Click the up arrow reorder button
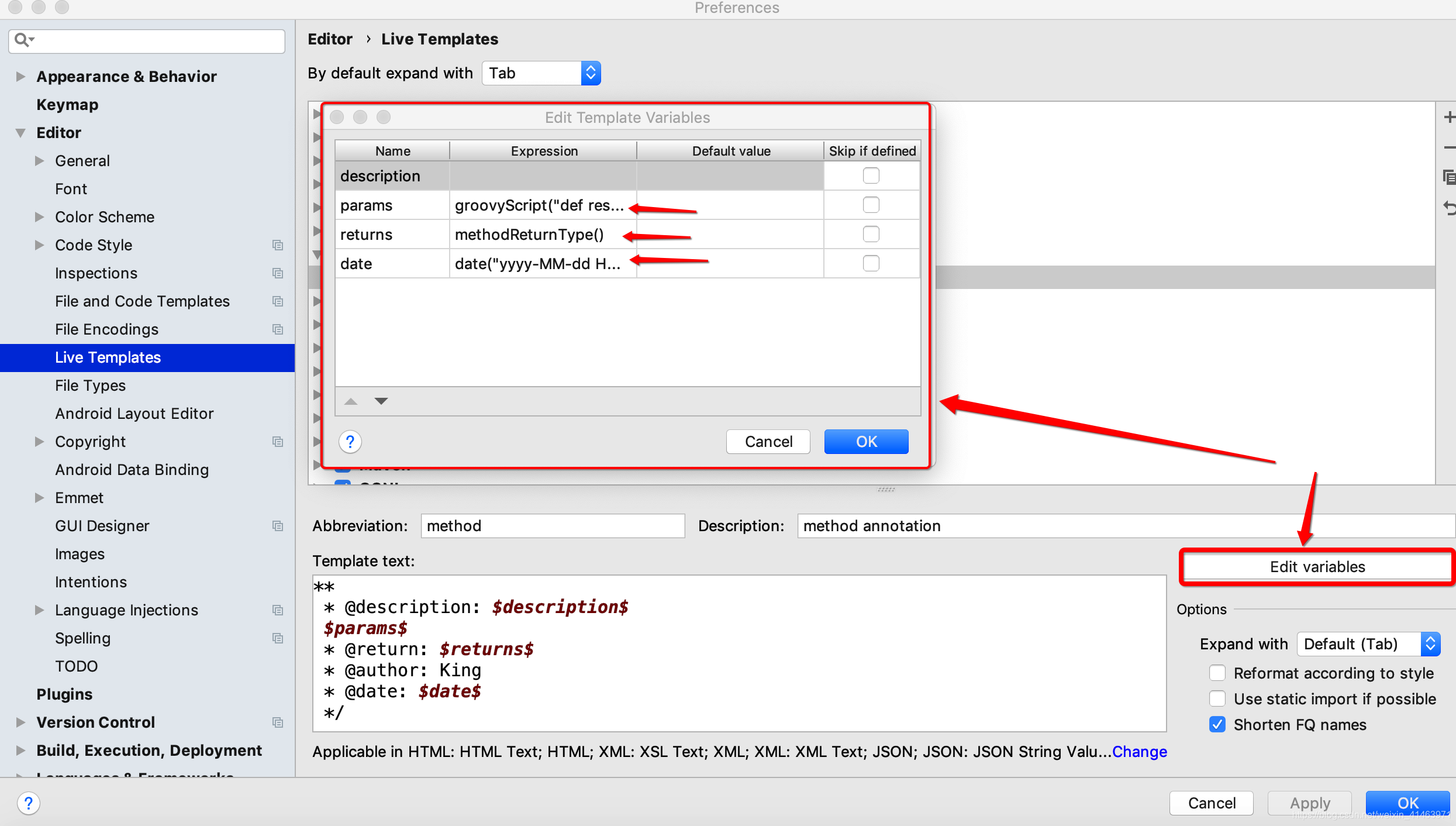This screenshot has height=826, width=1456. tap(351, 401)
